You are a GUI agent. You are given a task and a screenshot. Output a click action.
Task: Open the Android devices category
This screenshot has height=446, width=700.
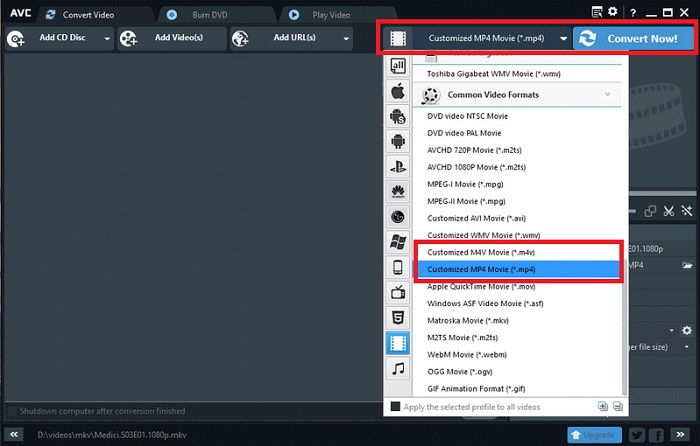(398, 142)
